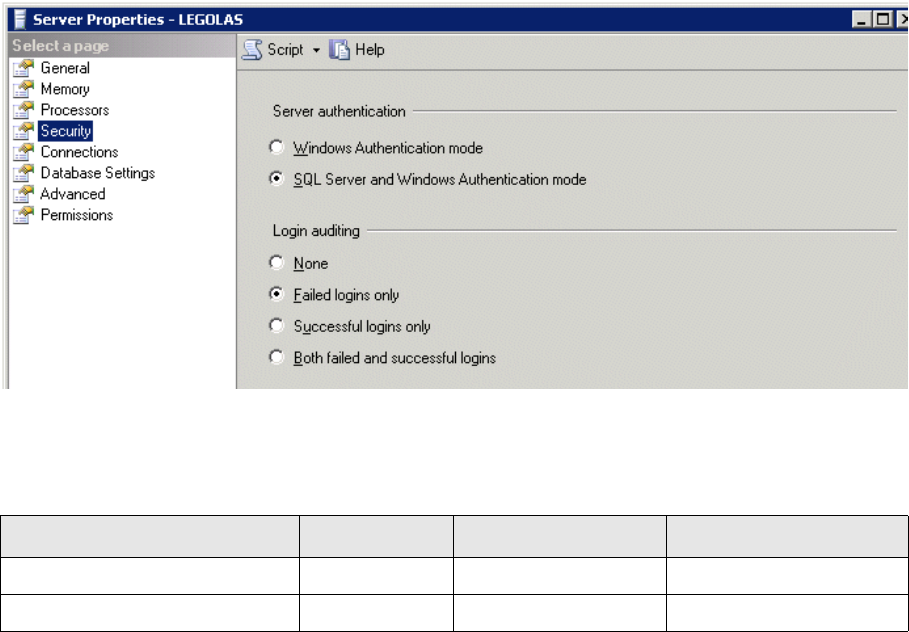Maximize the Server Properties window
The width and height of the screenshot is (909, 632).
point(883,20)
